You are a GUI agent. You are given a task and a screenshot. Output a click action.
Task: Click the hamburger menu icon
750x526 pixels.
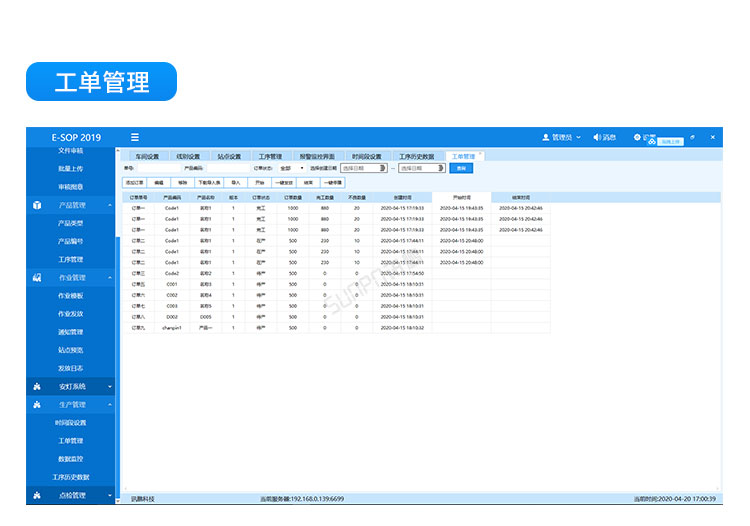tap(134, 137)
